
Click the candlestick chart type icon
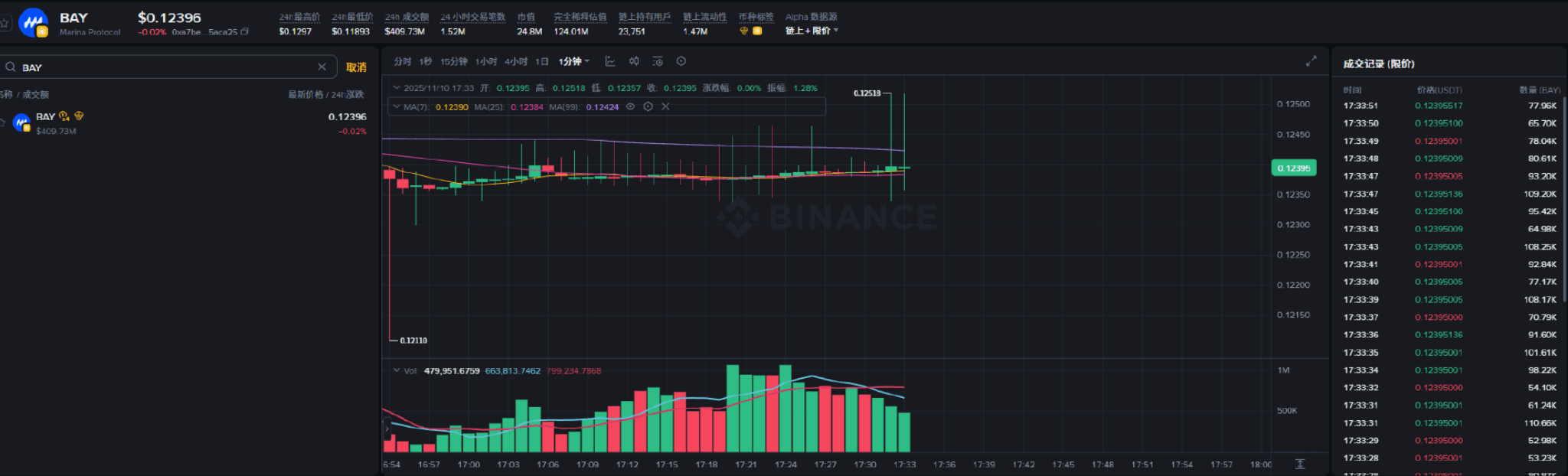634,61
